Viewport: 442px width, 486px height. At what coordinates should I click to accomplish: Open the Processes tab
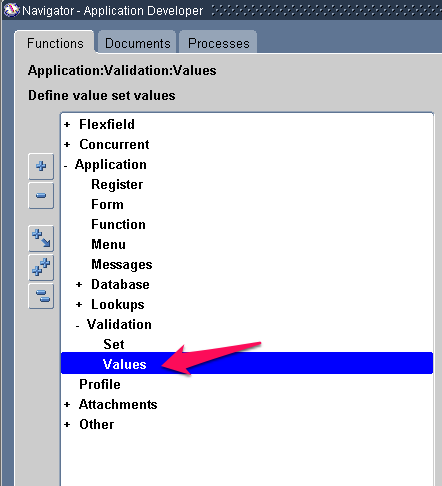tap(218, 43)
